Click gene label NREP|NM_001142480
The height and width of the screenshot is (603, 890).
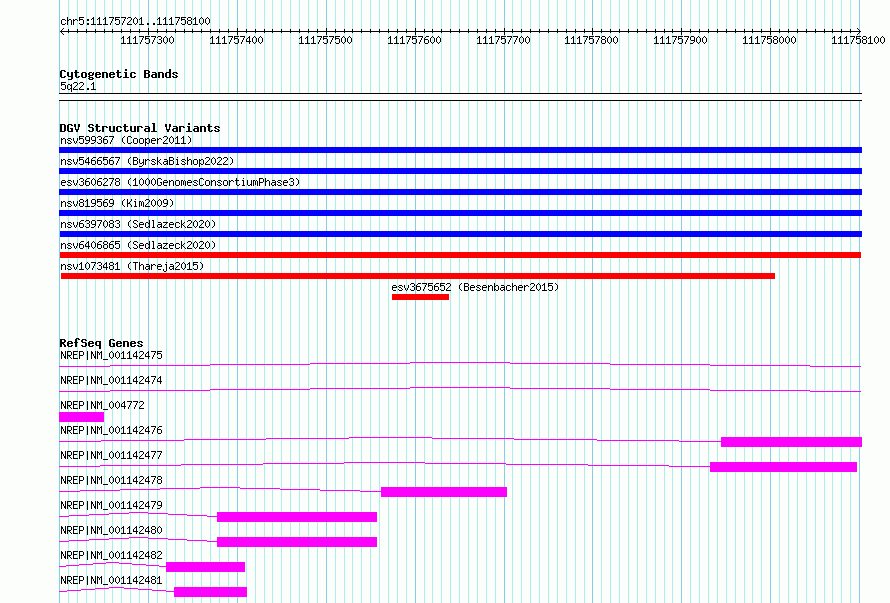click(111, 530)
